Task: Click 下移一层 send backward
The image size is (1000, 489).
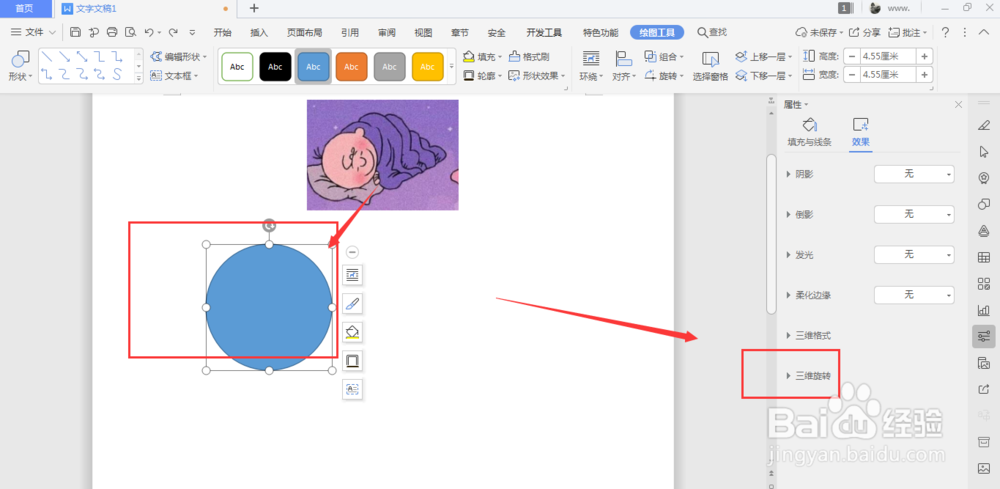Action: coord(763,75)
